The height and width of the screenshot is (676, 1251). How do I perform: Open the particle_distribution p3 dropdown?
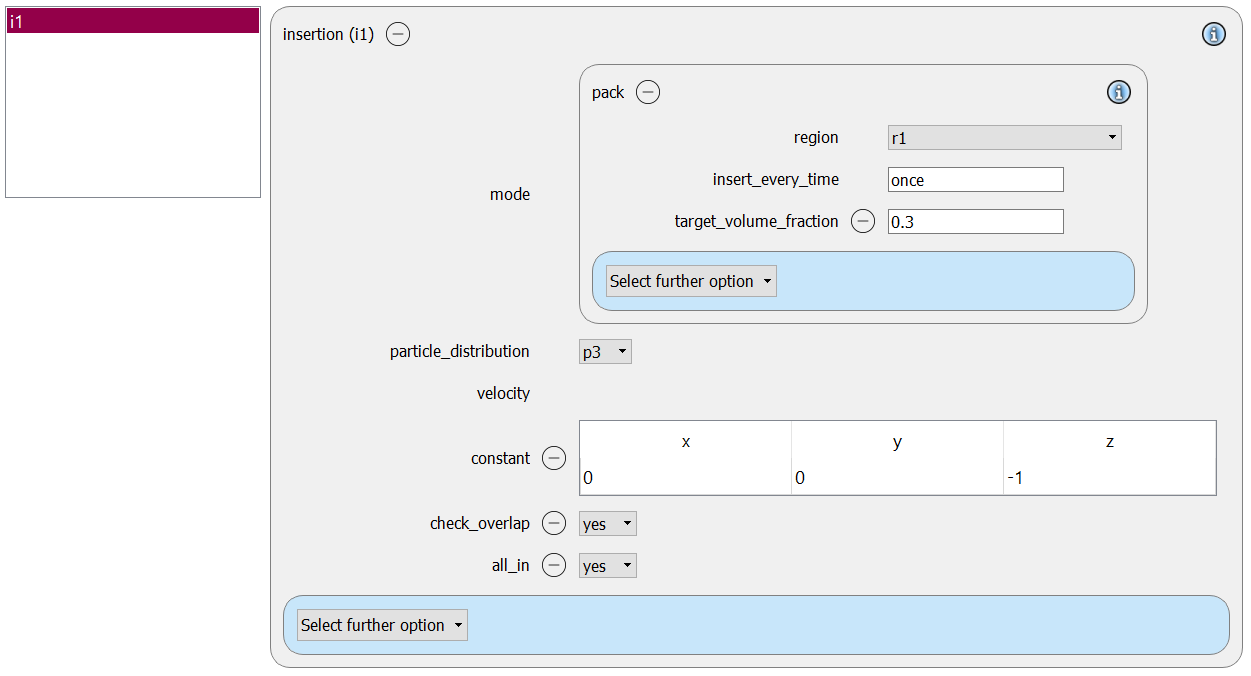(605, 352)
